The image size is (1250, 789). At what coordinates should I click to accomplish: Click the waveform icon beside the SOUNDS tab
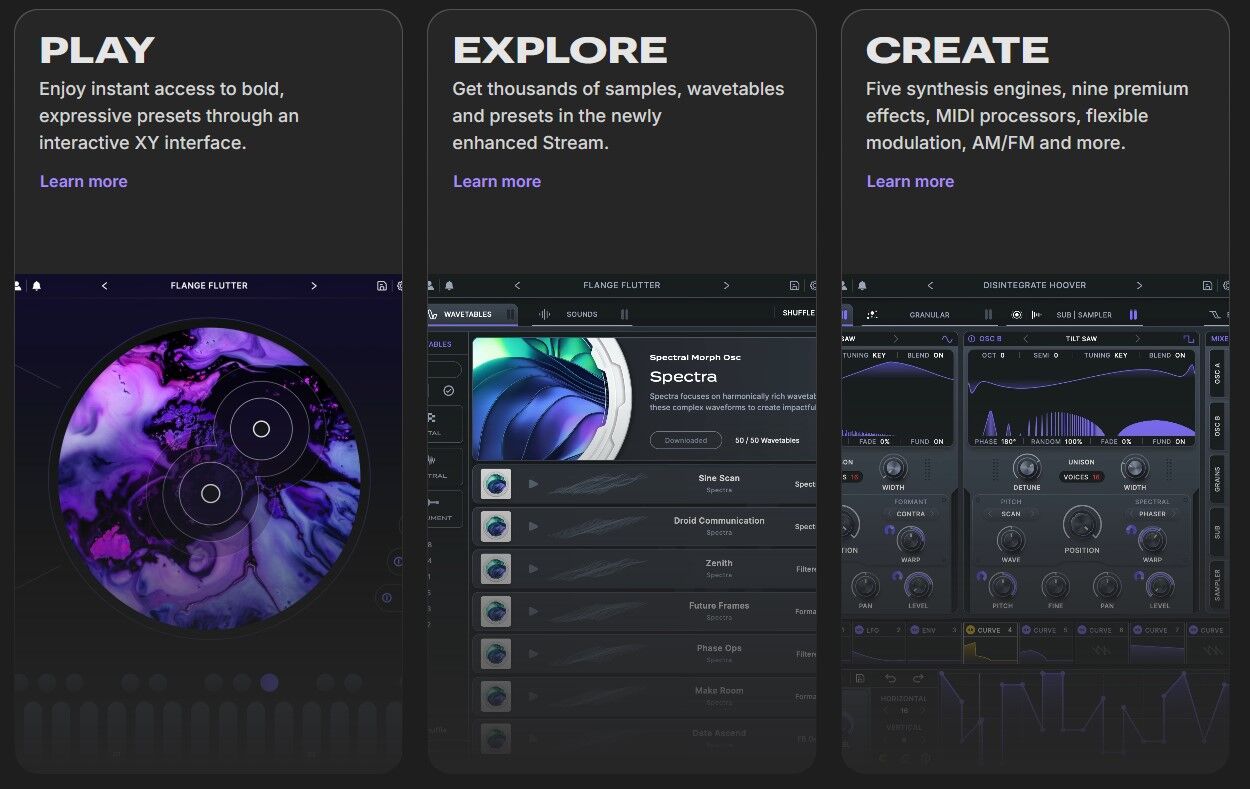tap(545, 314)
